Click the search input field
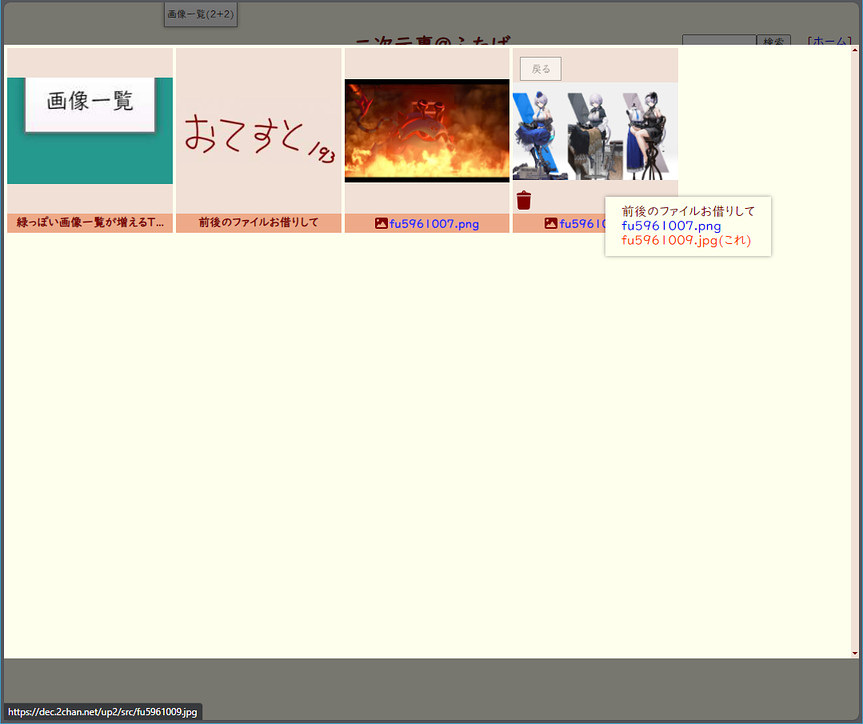The width and height of the screenshot is (863, 724). [718, 42]
